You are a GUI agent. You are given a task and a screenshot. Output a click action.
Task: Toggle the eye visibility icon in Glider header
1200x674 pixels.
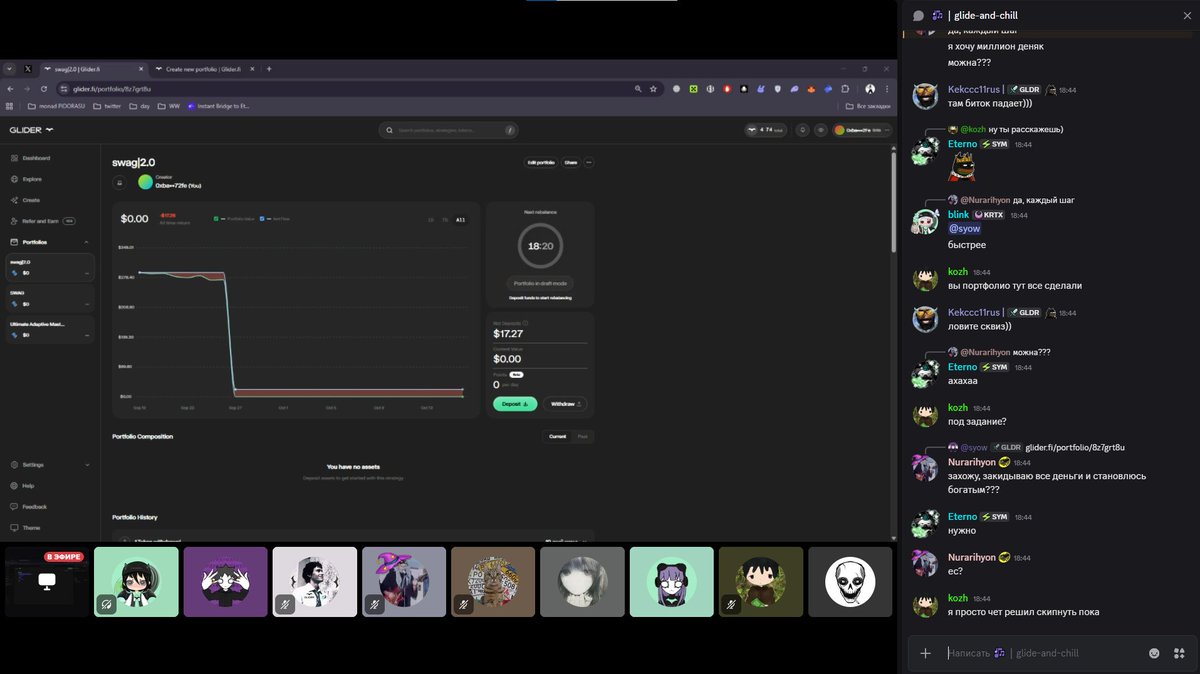820,130
